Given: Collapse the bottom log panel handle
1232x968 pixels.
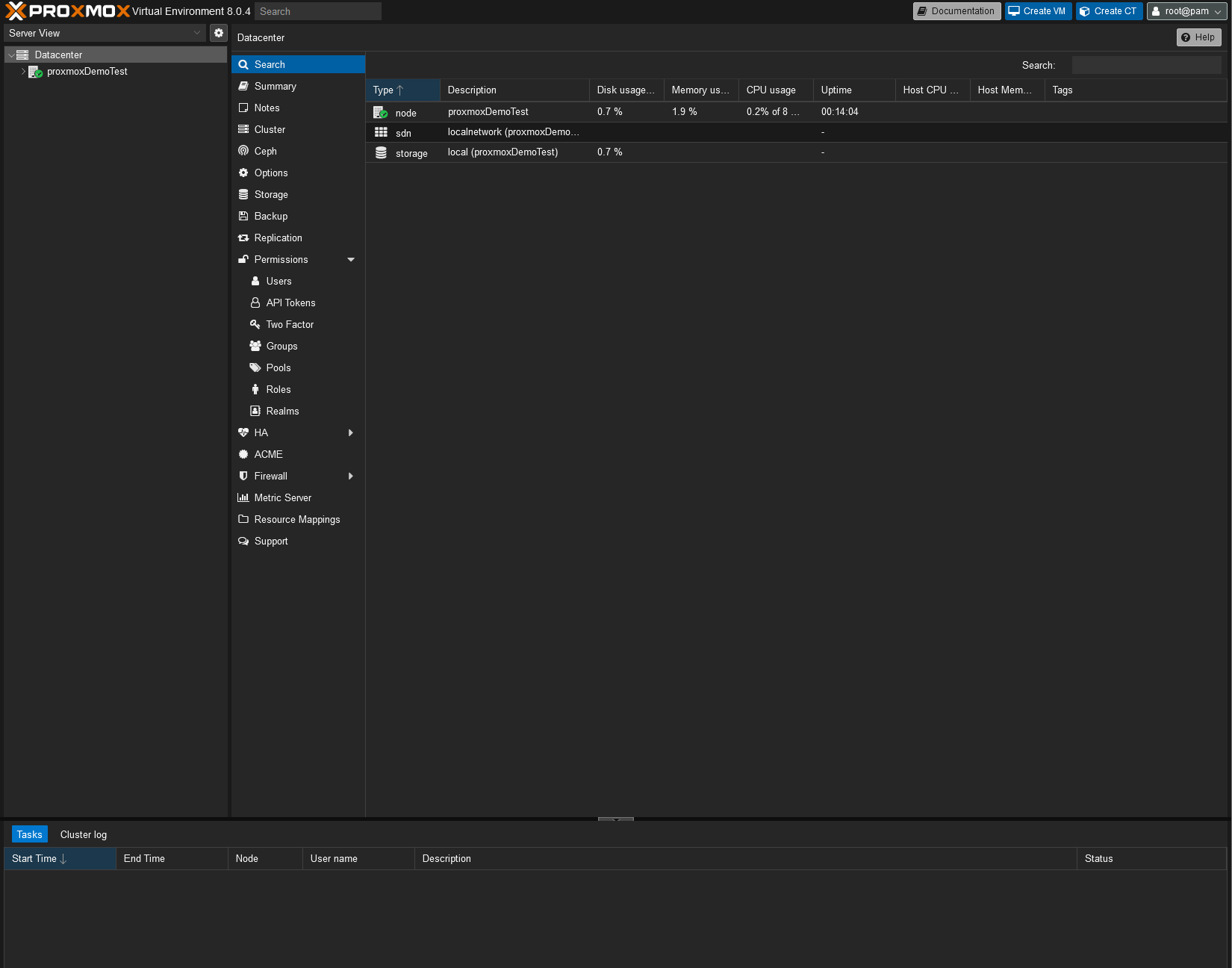Looking at the screenshot, I should click(616, 819).
